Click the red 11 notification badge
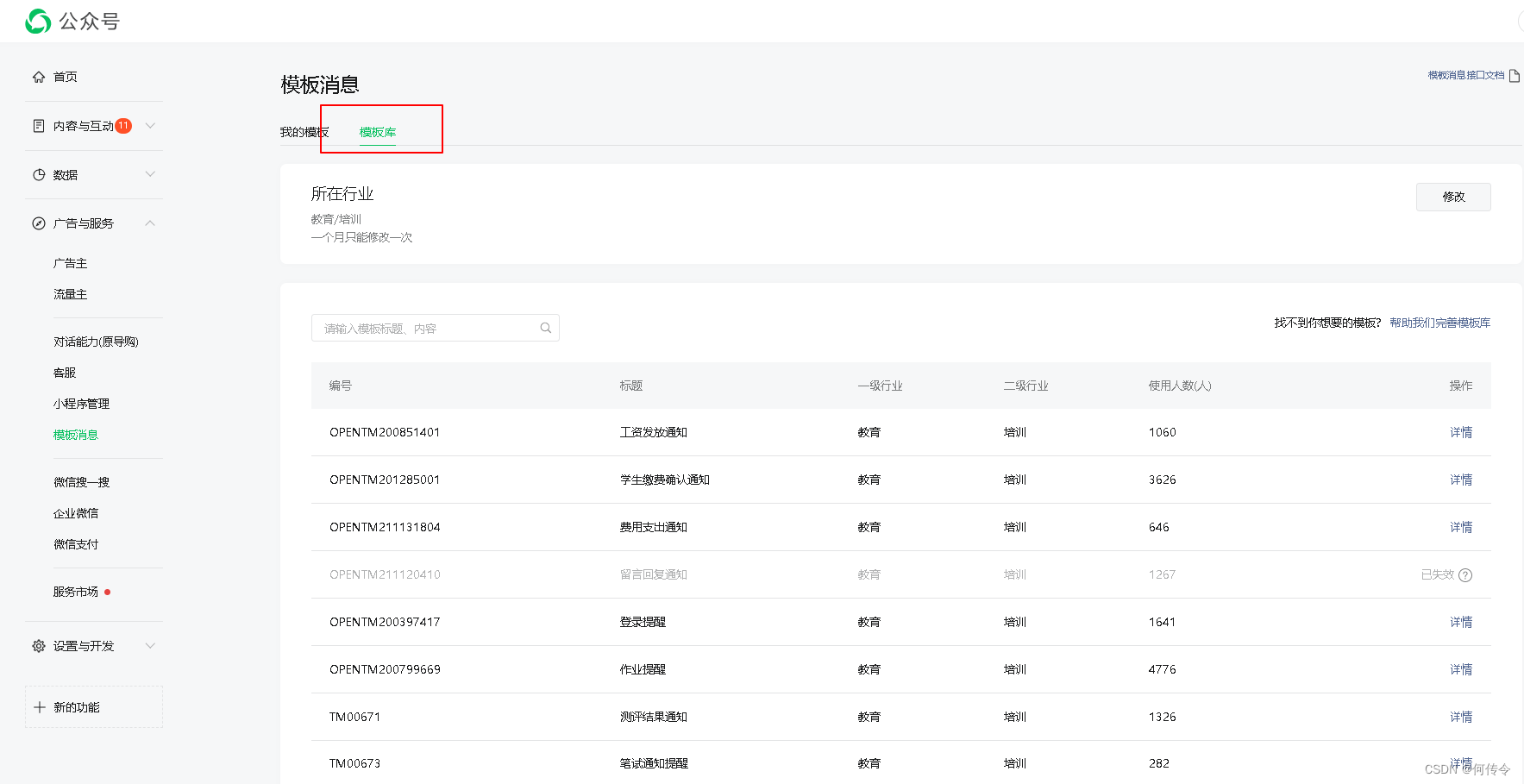1524x784 pixels. pos(123,126)
